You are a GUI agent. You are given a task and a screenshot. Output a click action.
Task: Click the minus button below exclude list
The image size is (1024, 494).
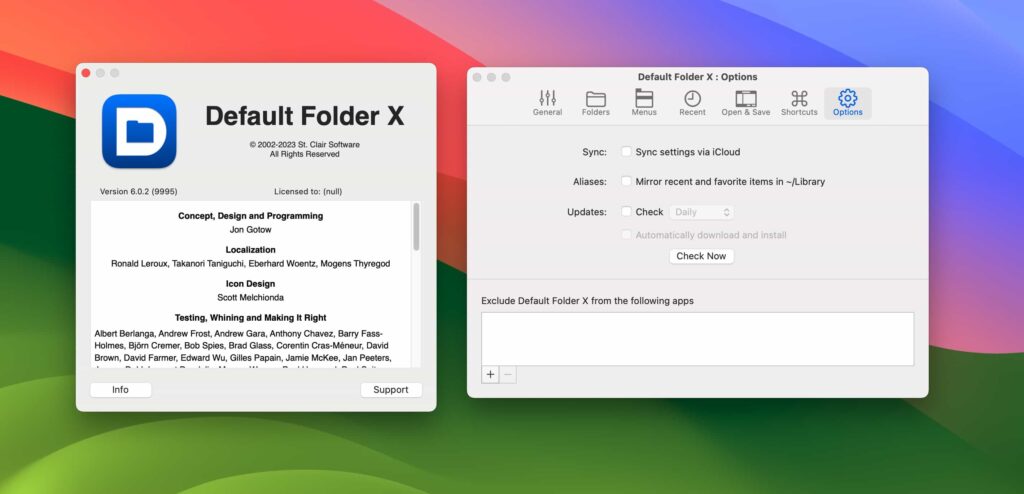[x=508, y=375]
